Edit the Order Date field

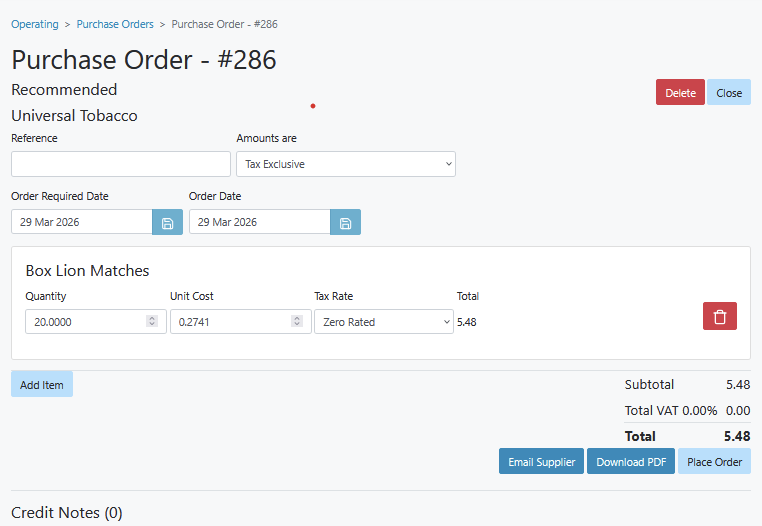[x=260, y=222]
